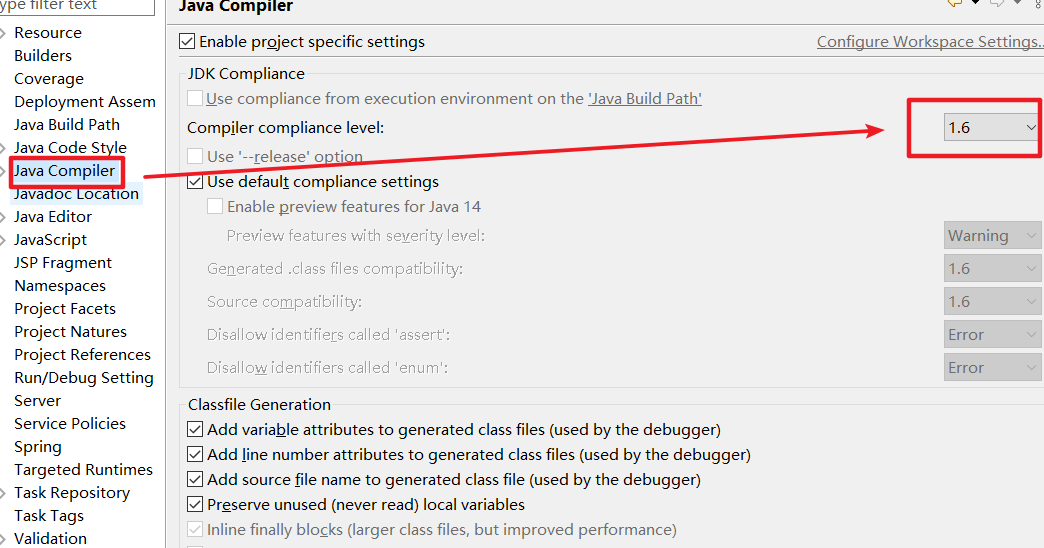Expand the Java Editor tree node

pos(3,217)
